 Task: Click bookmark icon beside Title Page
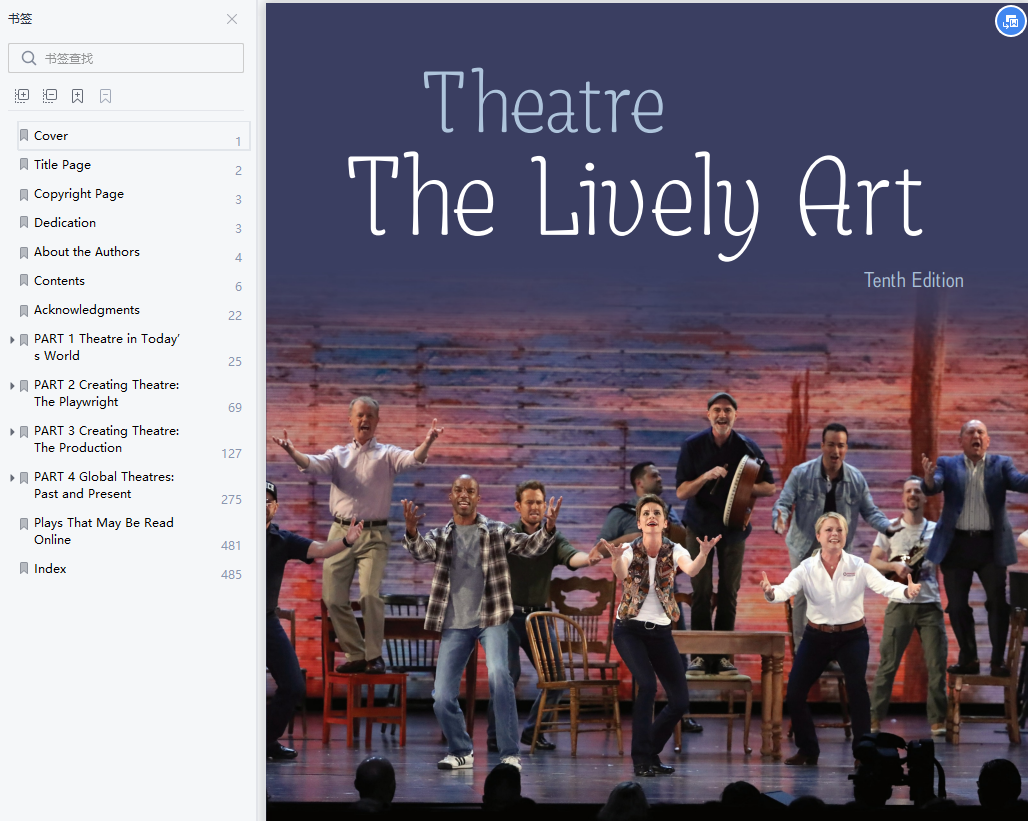(24, 165)
